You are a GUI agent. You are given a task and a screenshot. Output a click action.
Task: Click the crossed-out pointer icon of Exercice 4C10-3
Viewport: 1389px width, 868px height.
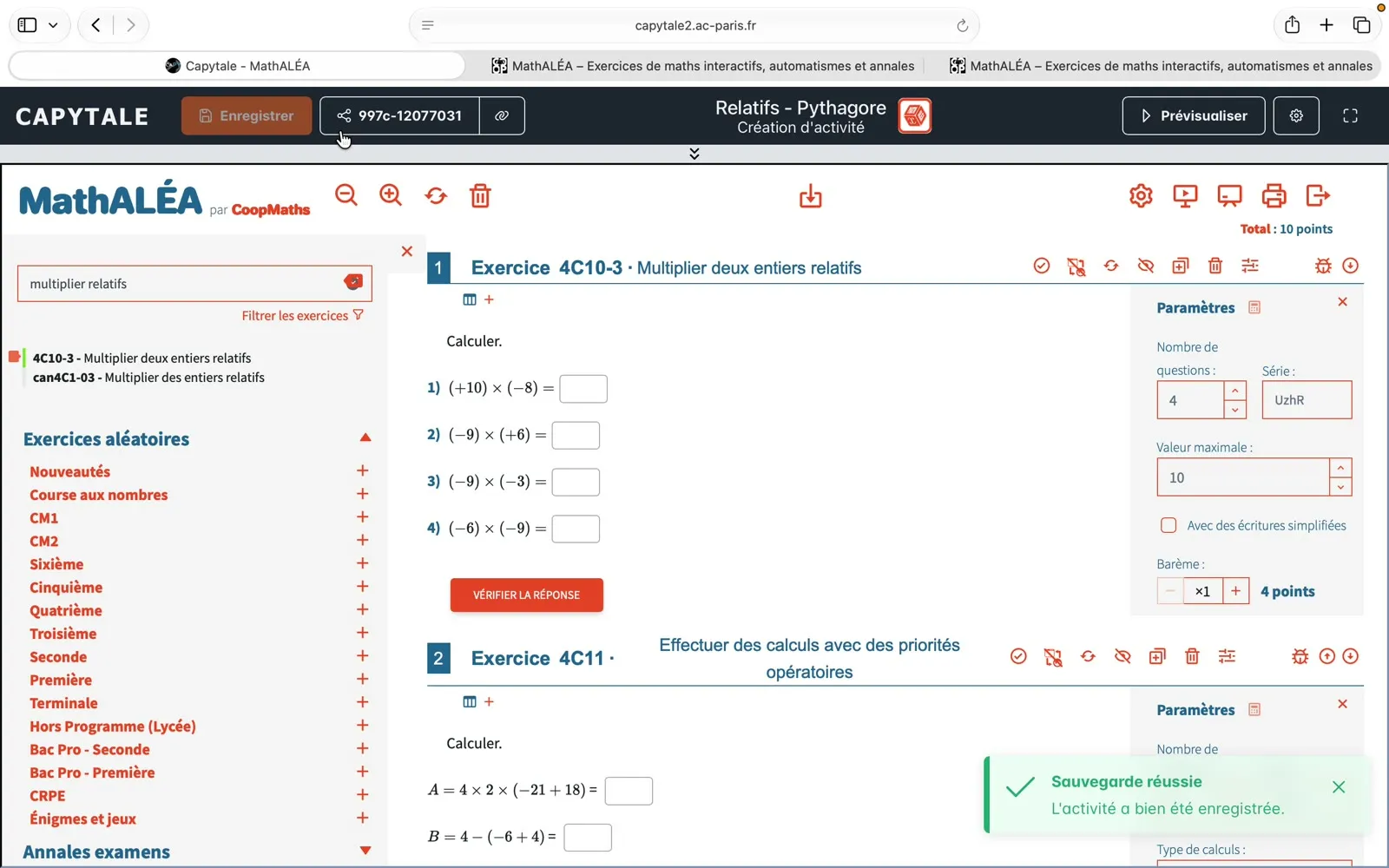1076,266
